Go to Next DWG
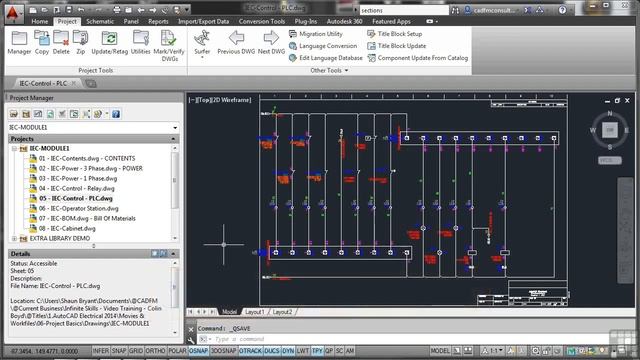The height and width of the screenshot is (360, 640). coord(271,42)
